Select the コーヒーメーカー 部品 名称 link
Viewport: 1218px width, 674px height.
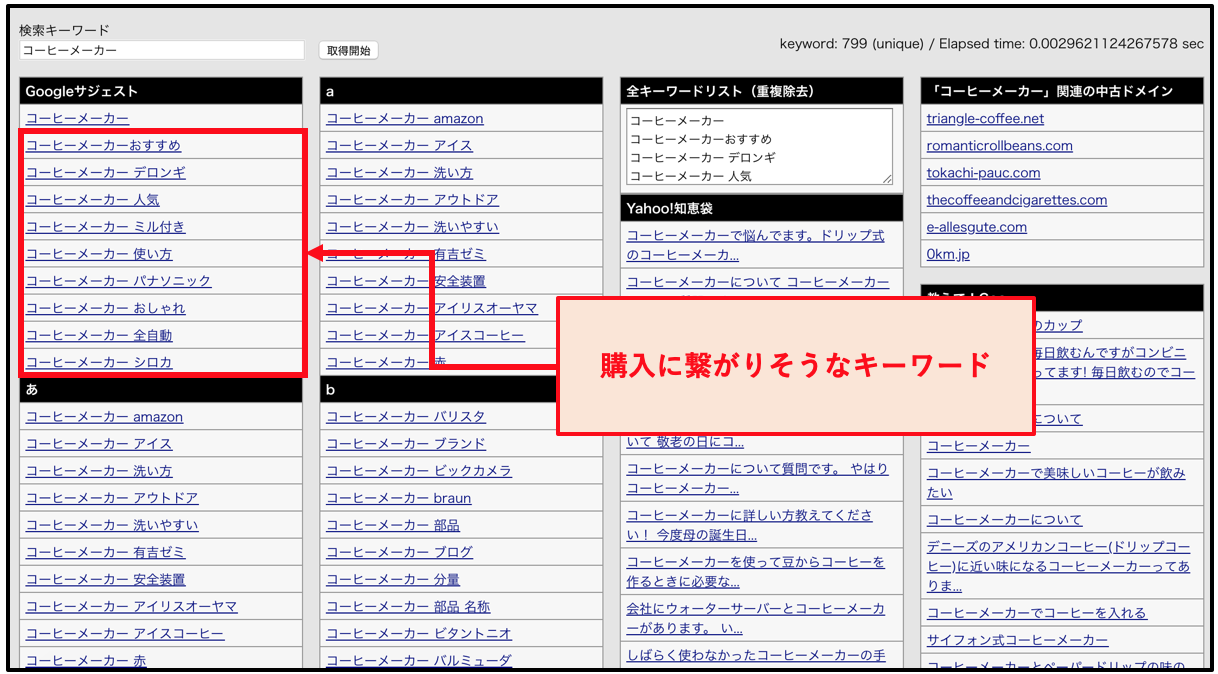pos(408,606)
